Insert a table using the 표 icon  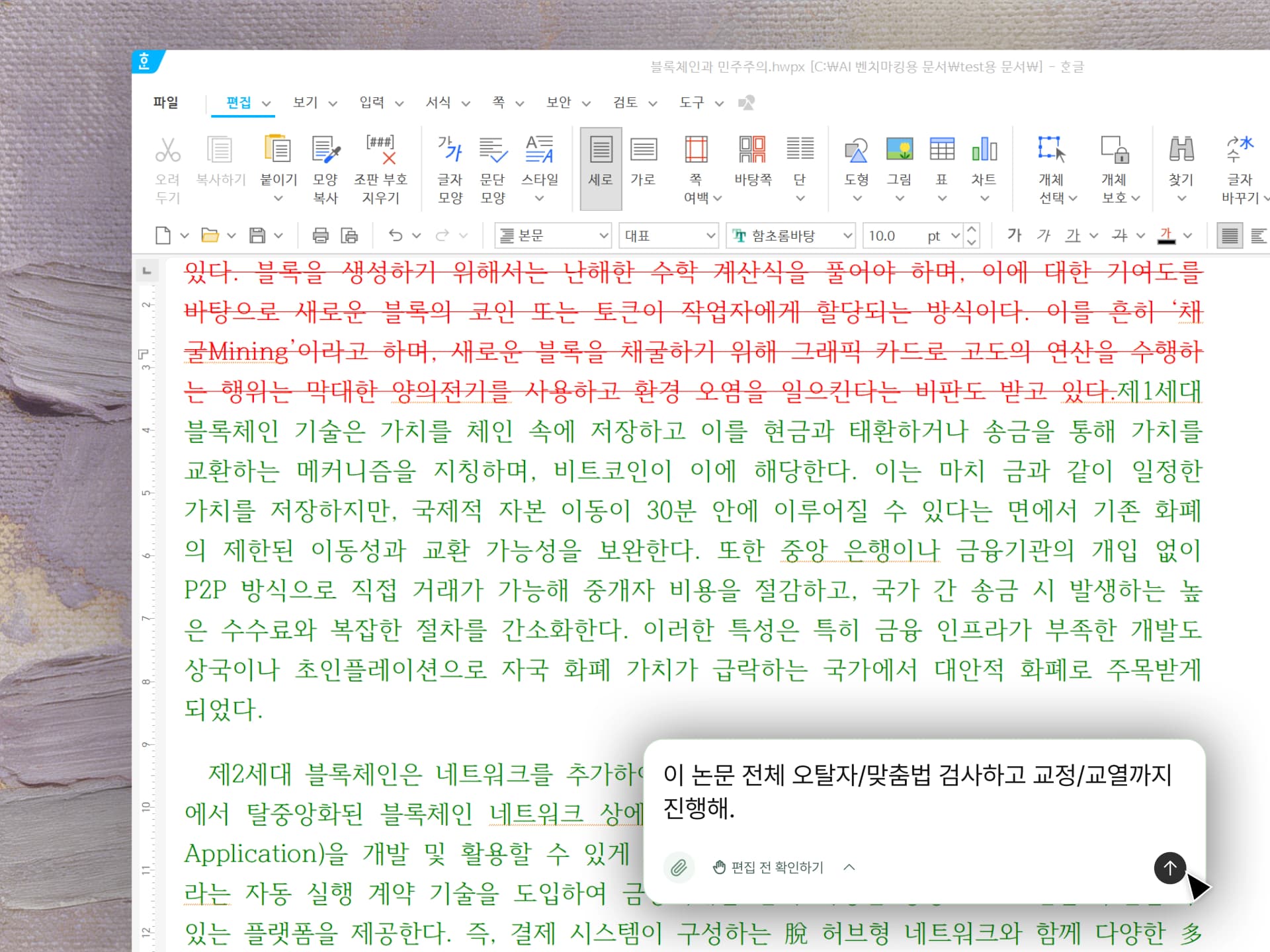point(941,152)
